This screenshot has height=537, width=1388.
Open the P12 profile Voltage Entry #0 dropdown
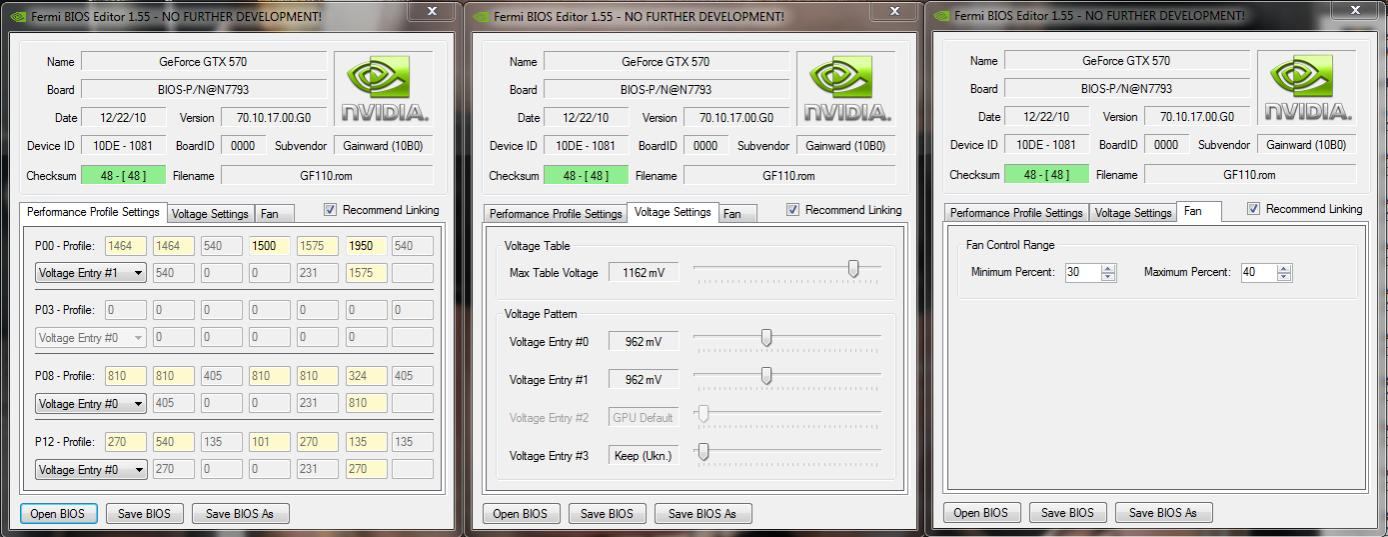point(91,469)
